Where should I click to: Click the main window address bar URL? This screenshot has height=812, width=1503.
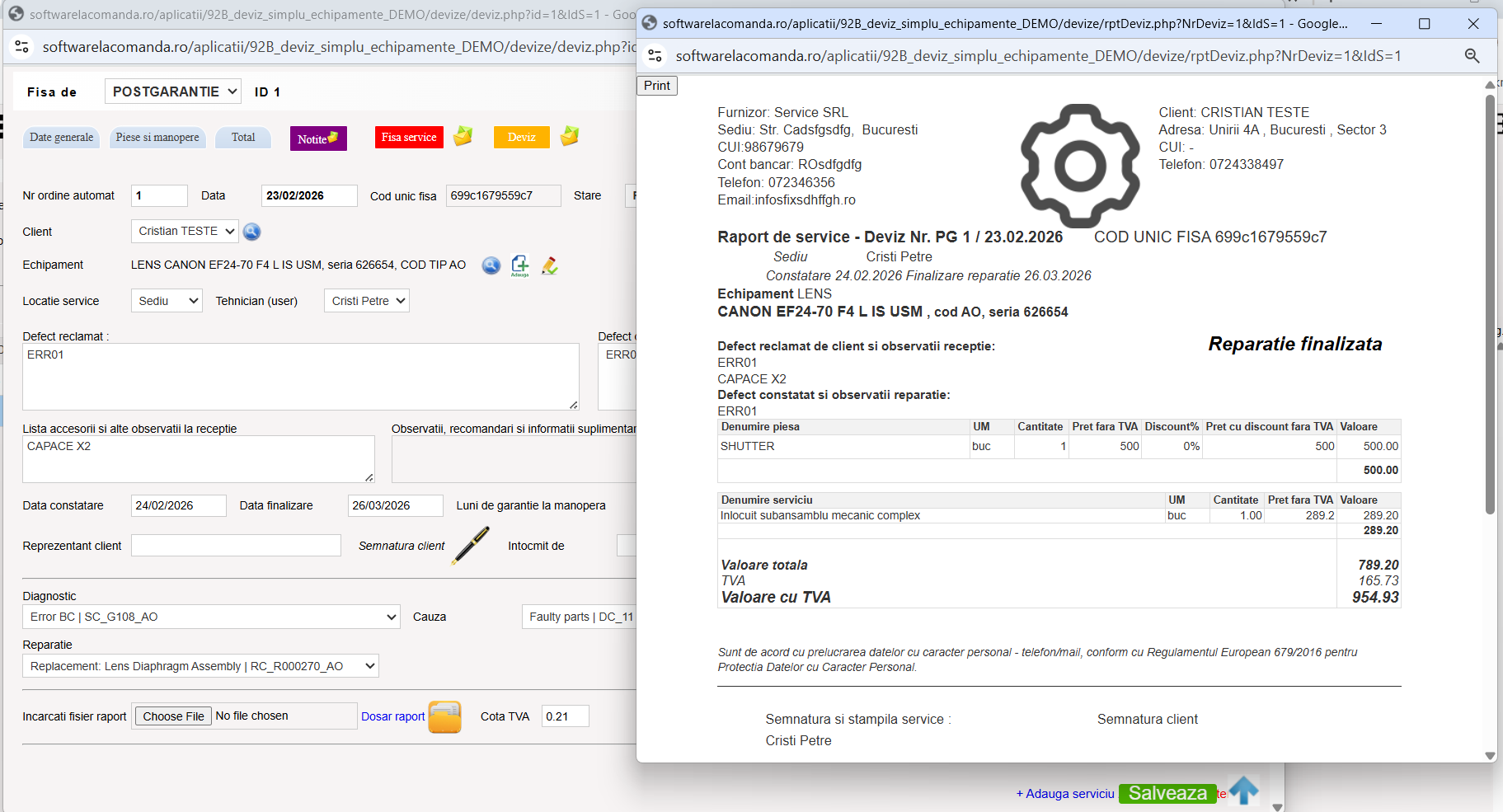click(x=340, y=47)
